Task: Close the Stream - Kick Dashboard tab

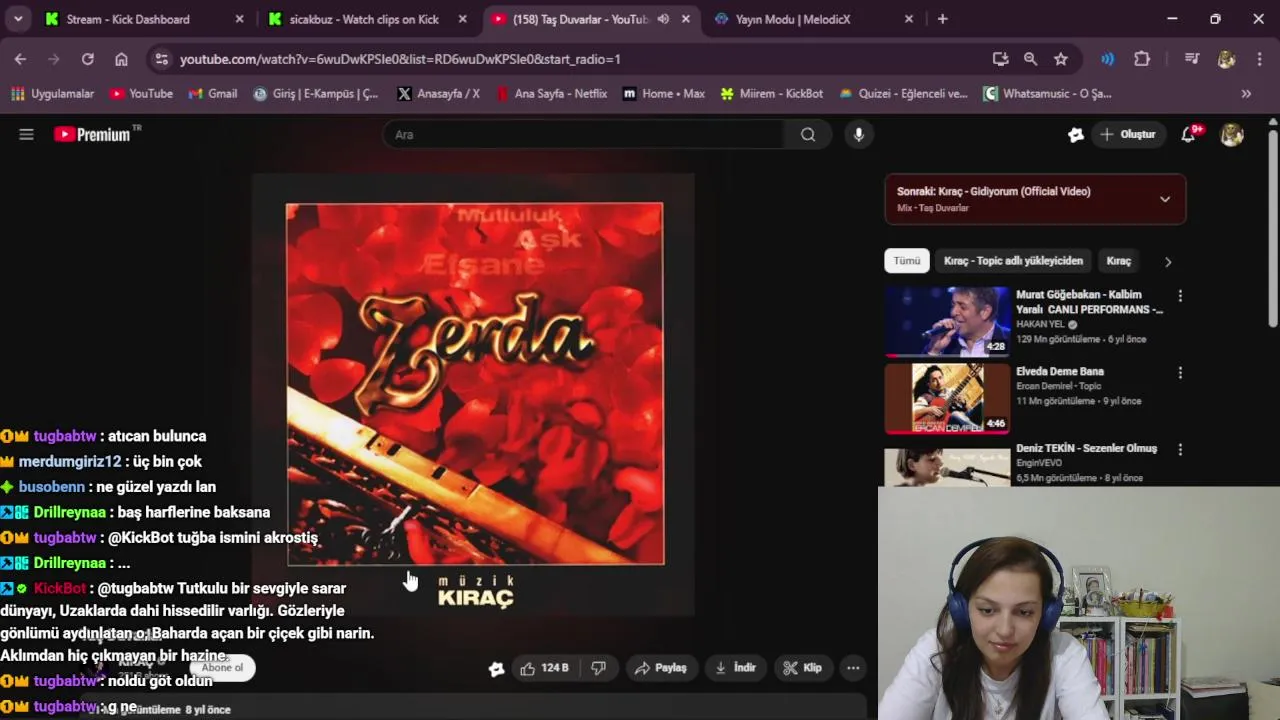Action: 239,19
